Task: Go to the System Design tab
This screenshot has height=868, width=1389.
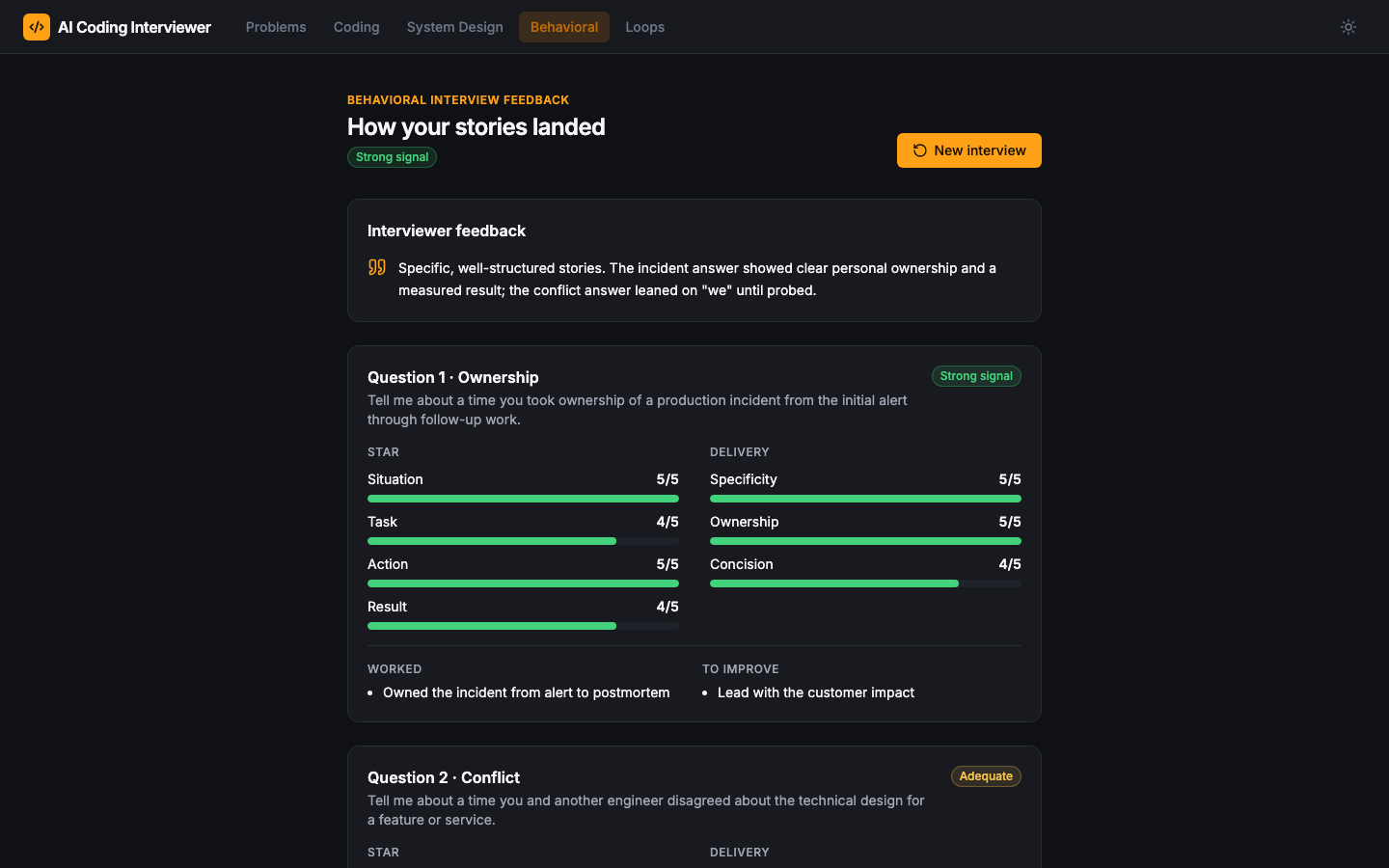Action: (x=455, y=27)
